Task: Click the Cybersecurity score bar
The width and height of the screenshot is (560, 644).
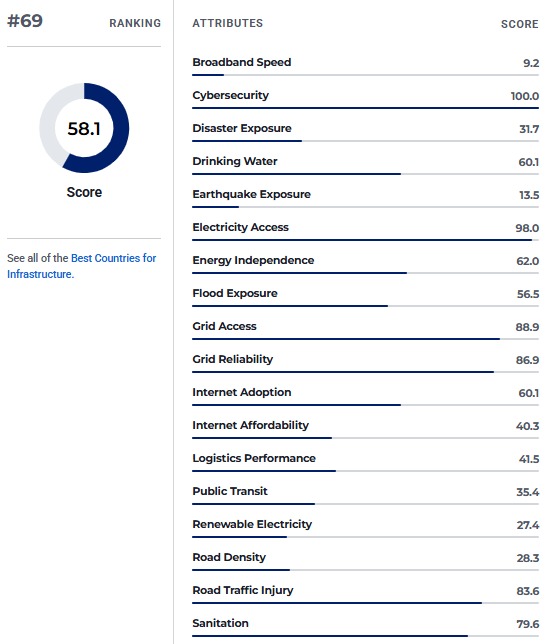Action: (x=365, y=108)
